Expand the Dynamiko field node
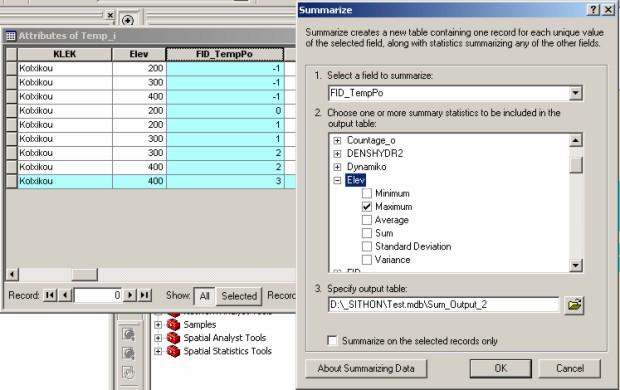This screenshot has width=620, height=390. click(x=337, y=167)
